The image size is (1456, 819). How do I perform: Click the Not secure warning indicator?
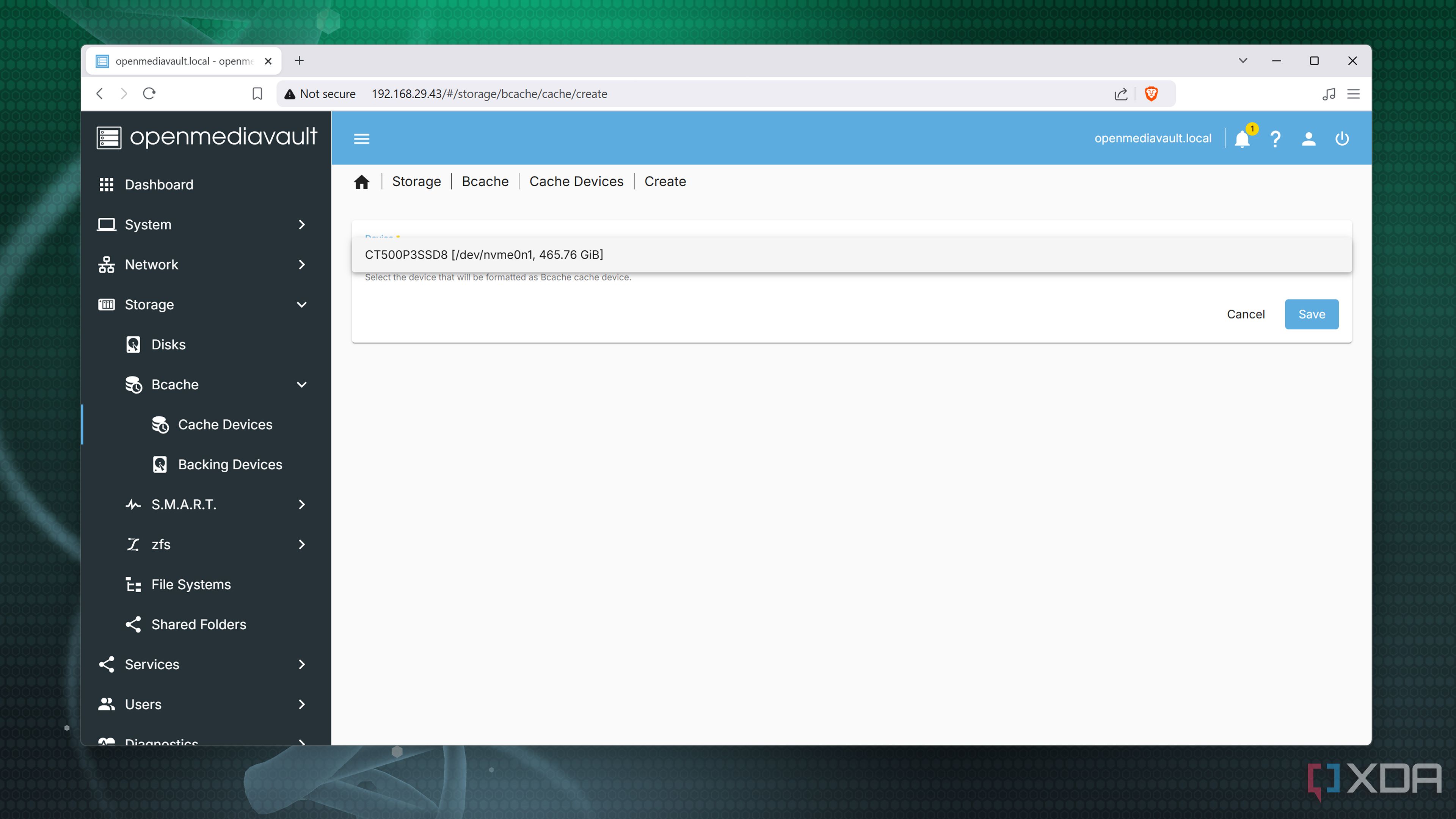click(320, 94)
